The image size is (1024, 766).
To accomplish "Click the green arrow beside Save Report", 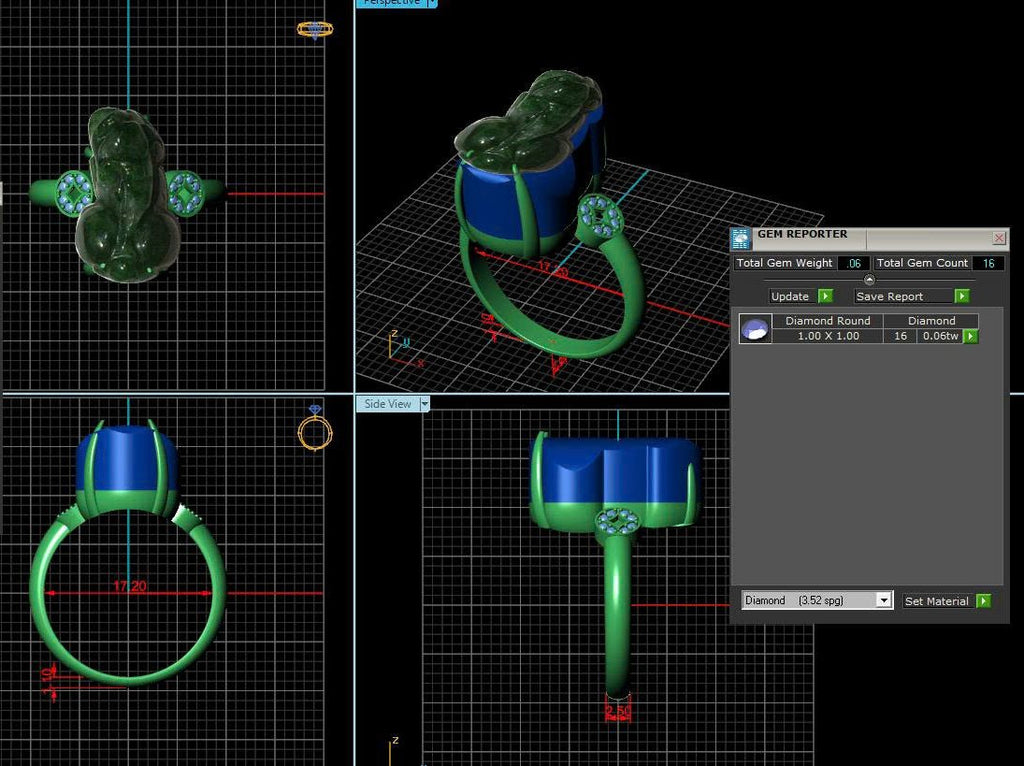I will [961, 296].
